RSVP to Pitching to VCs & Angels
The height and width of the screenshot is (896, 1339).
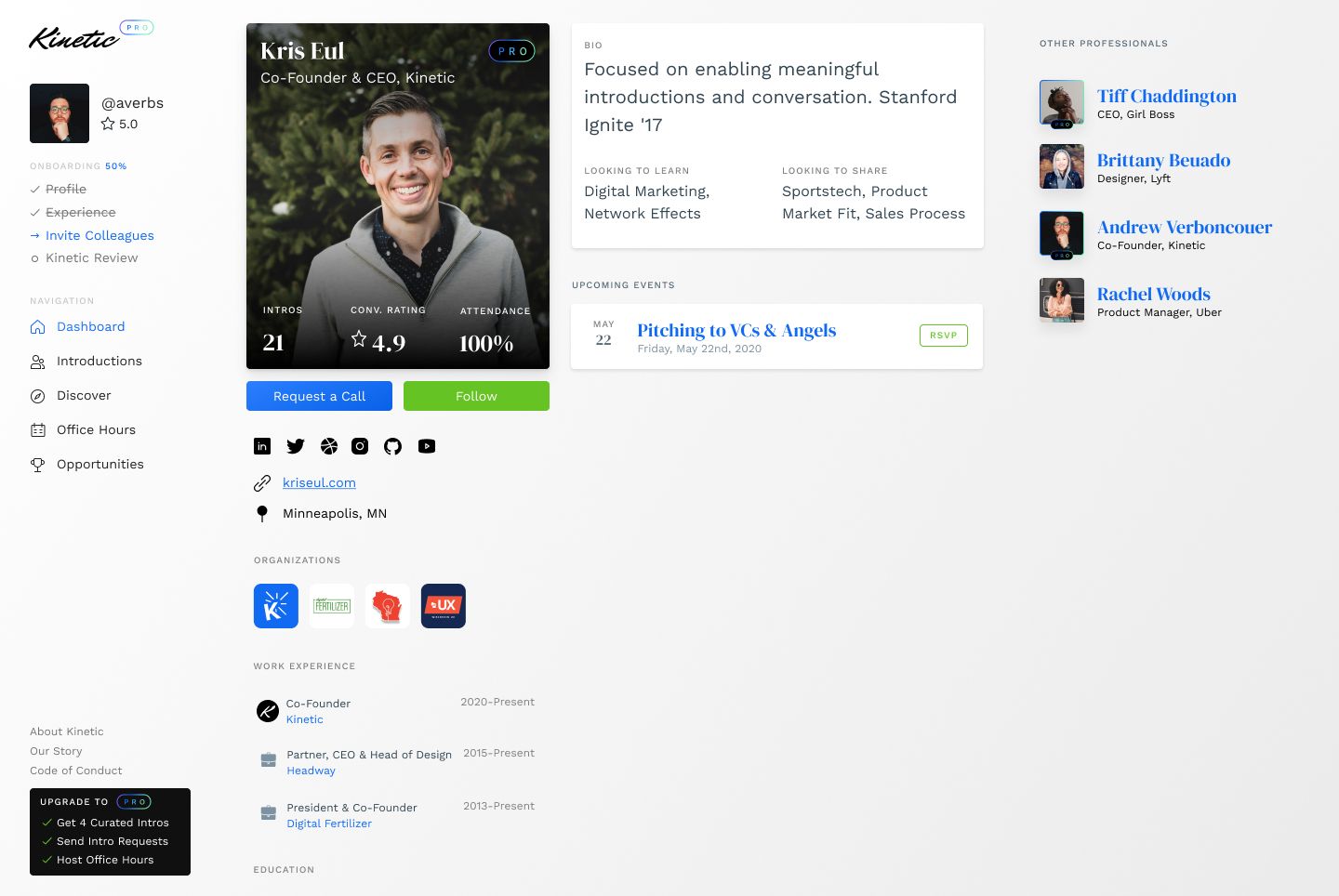coord(944,336)
